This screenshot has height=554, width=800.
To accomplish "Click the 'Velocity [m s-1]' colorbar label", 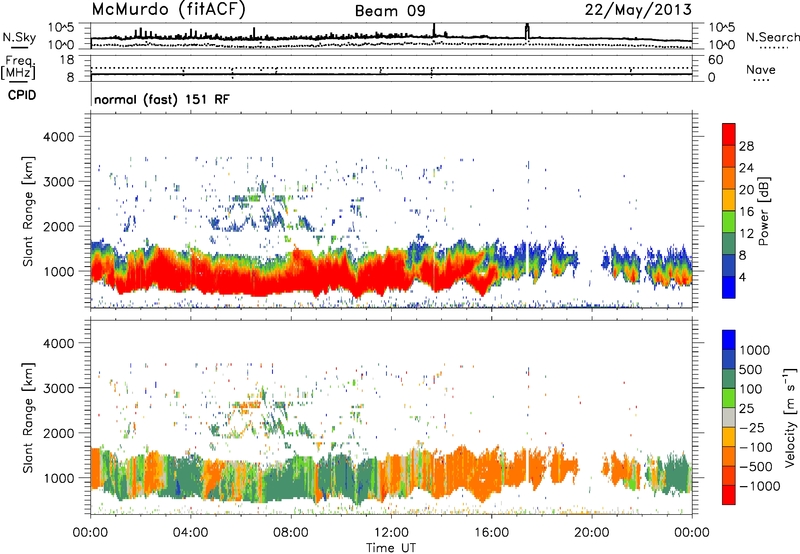I will click(x=790, y=417).
